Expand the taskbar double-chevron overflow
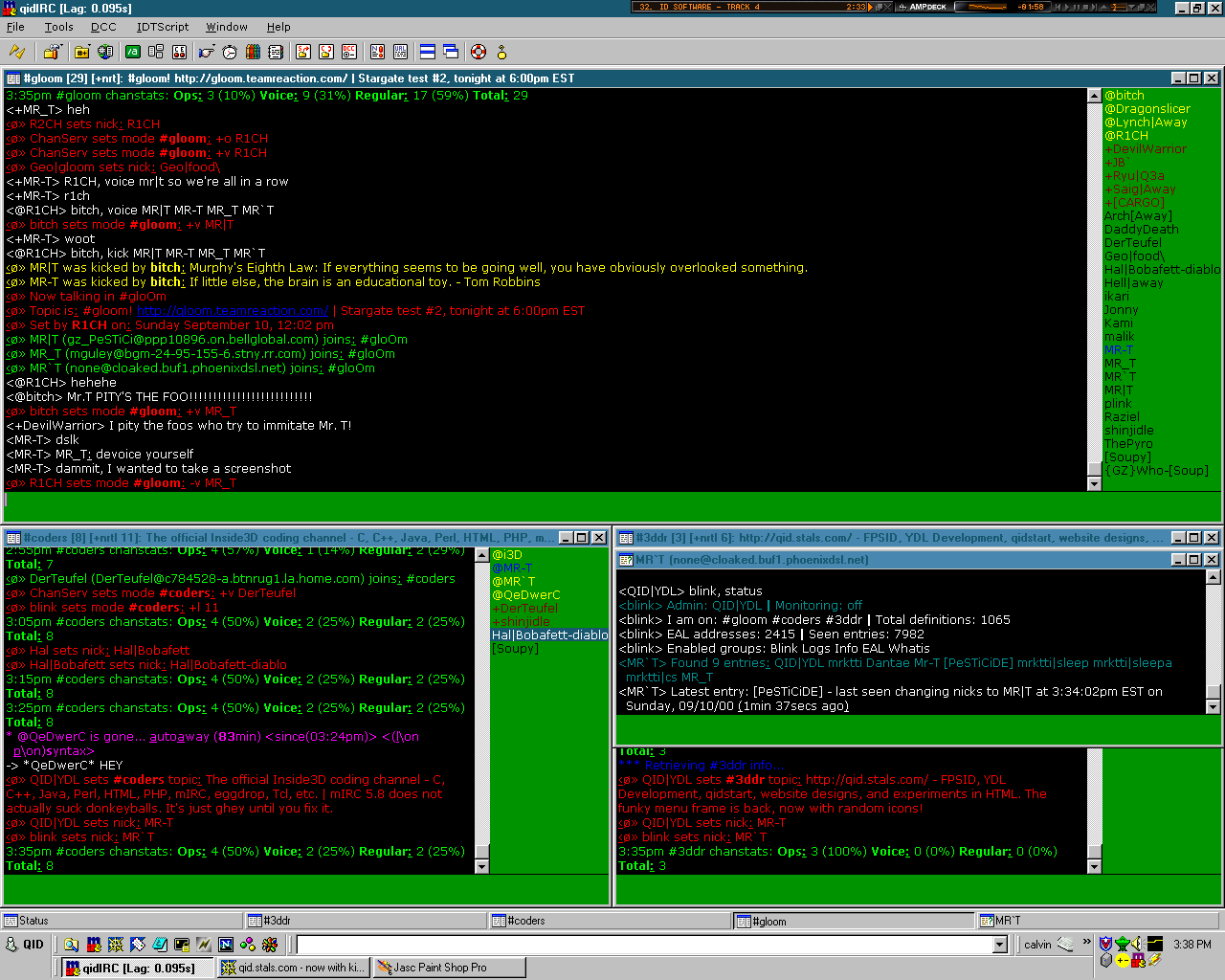 click(x=1087, y=942)
